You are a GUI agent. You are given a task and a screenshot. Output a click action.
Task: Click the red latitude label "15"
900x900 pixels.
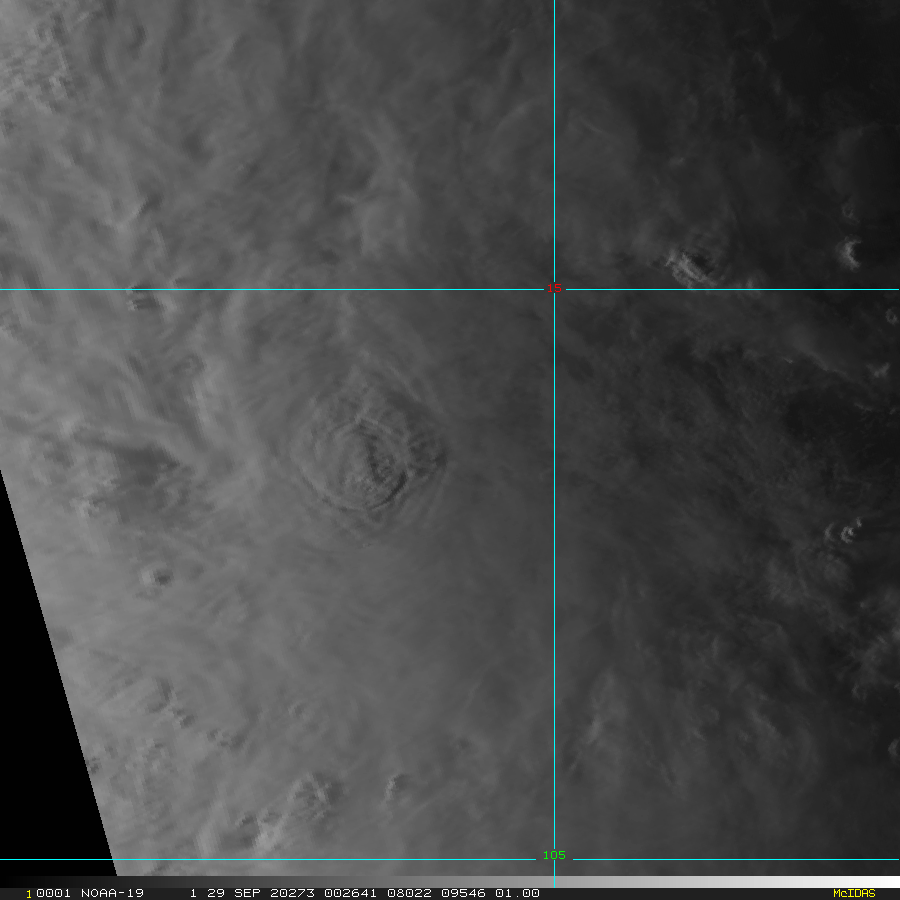point(554,288)
